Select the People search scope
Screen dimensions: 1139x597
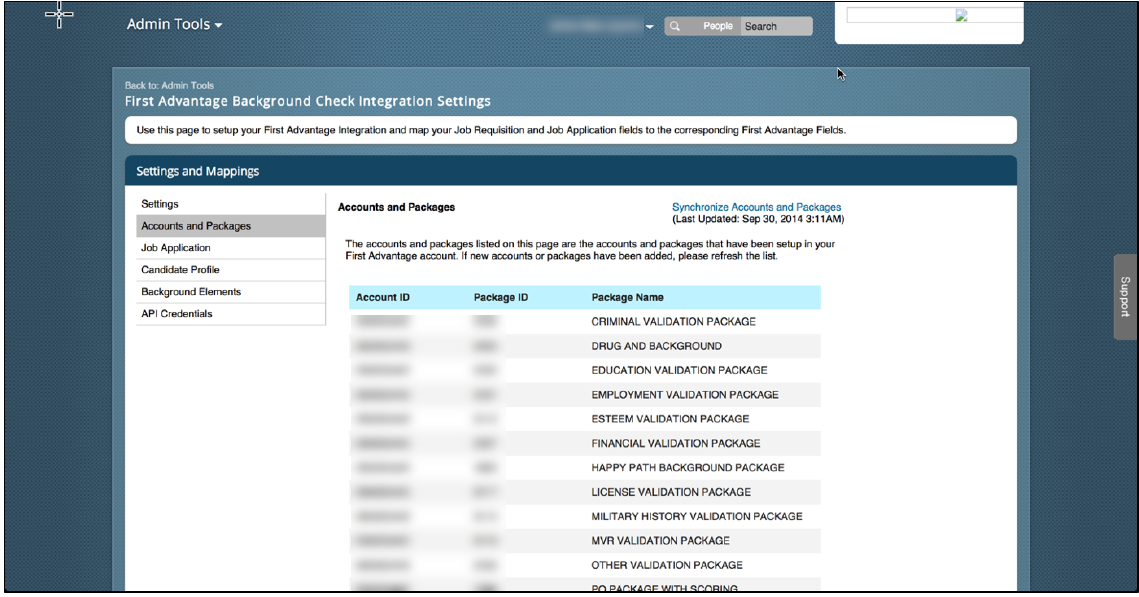[718, 26]
